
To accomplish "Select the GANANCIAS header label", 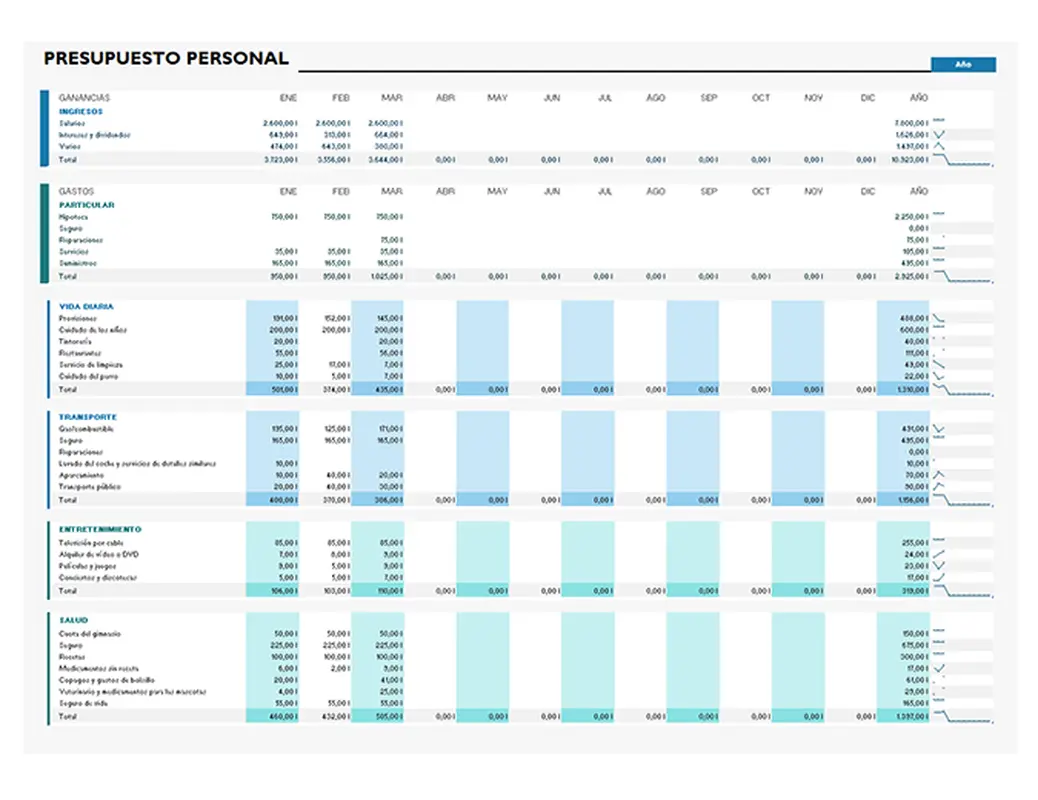I will [x=84, y=98].
